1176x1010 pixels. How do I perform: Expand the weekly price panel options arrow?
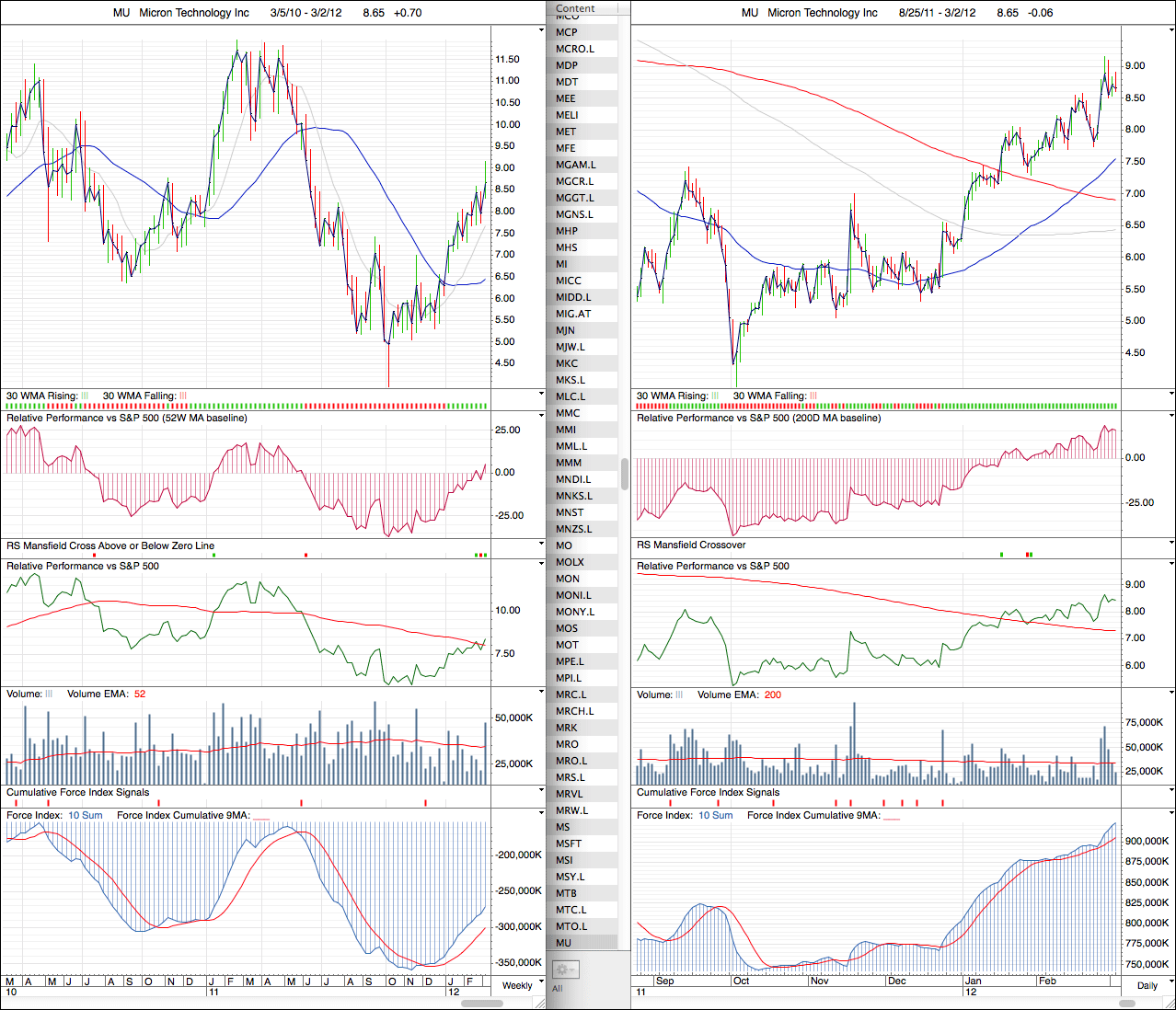[541, 30]
